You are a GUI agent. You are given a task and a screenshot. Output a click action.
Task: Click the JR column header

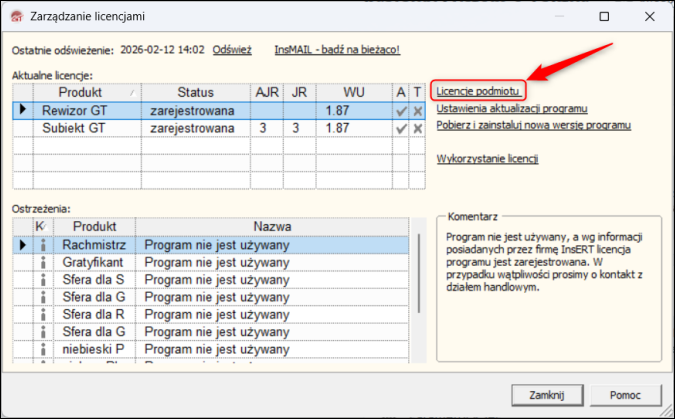tap(300, 93)
